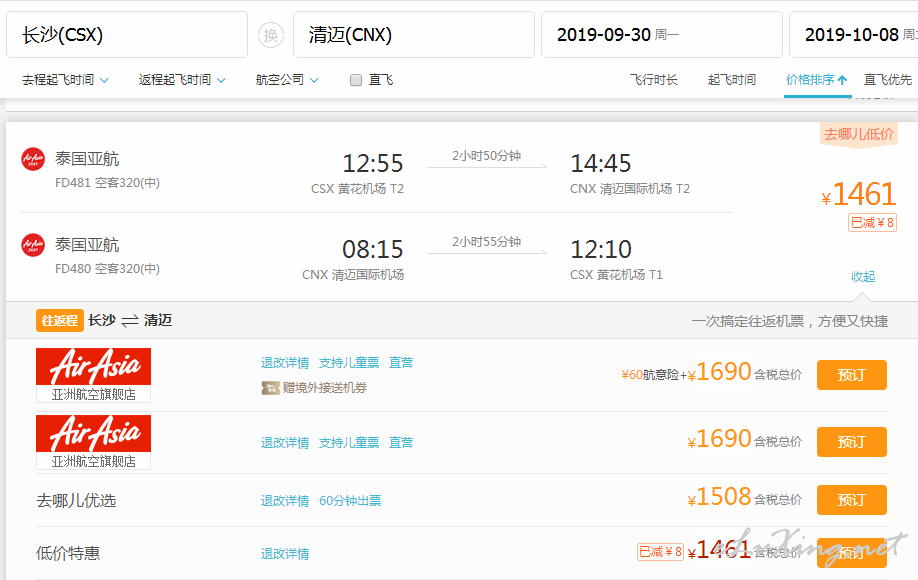Select 直飞优先 direct-first sorting tab
The height and width of the screenshot is (580, 918).
point(888,80)
